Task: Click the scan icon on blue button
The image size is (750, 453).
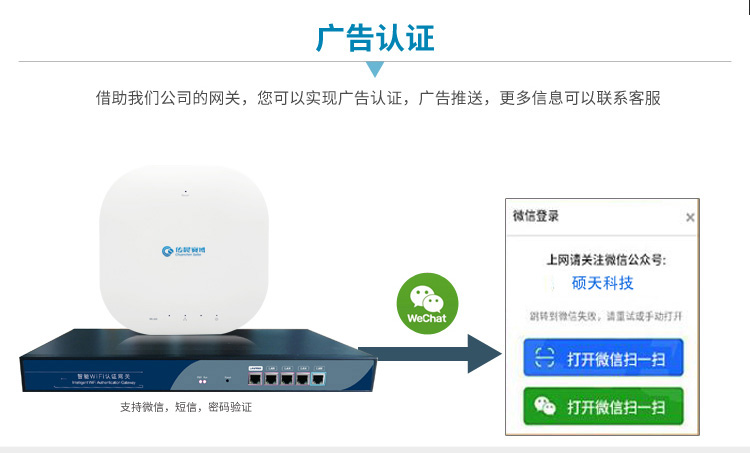Action: pyautogui.click(x=544, y=358)
